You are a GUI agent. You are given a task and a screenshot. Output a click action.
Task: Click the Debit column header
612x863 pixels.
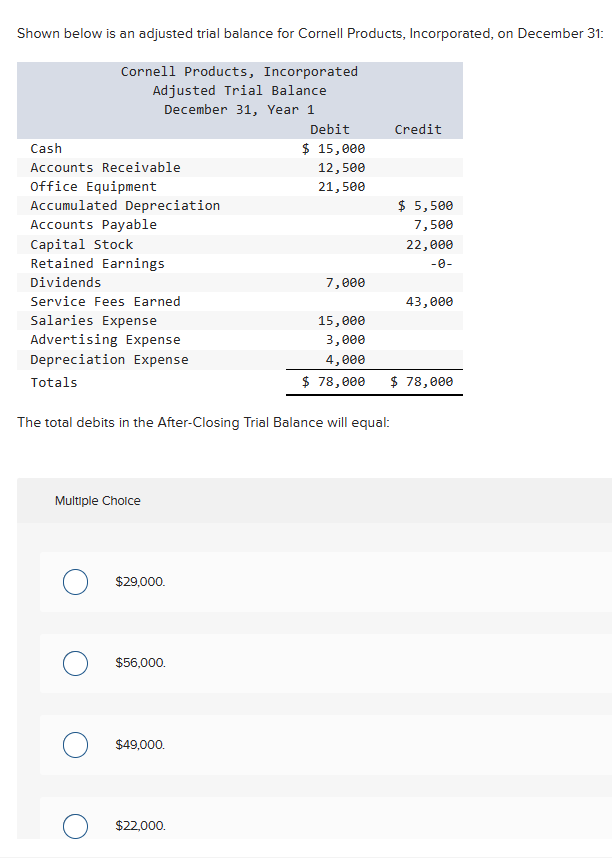(330, 128)
